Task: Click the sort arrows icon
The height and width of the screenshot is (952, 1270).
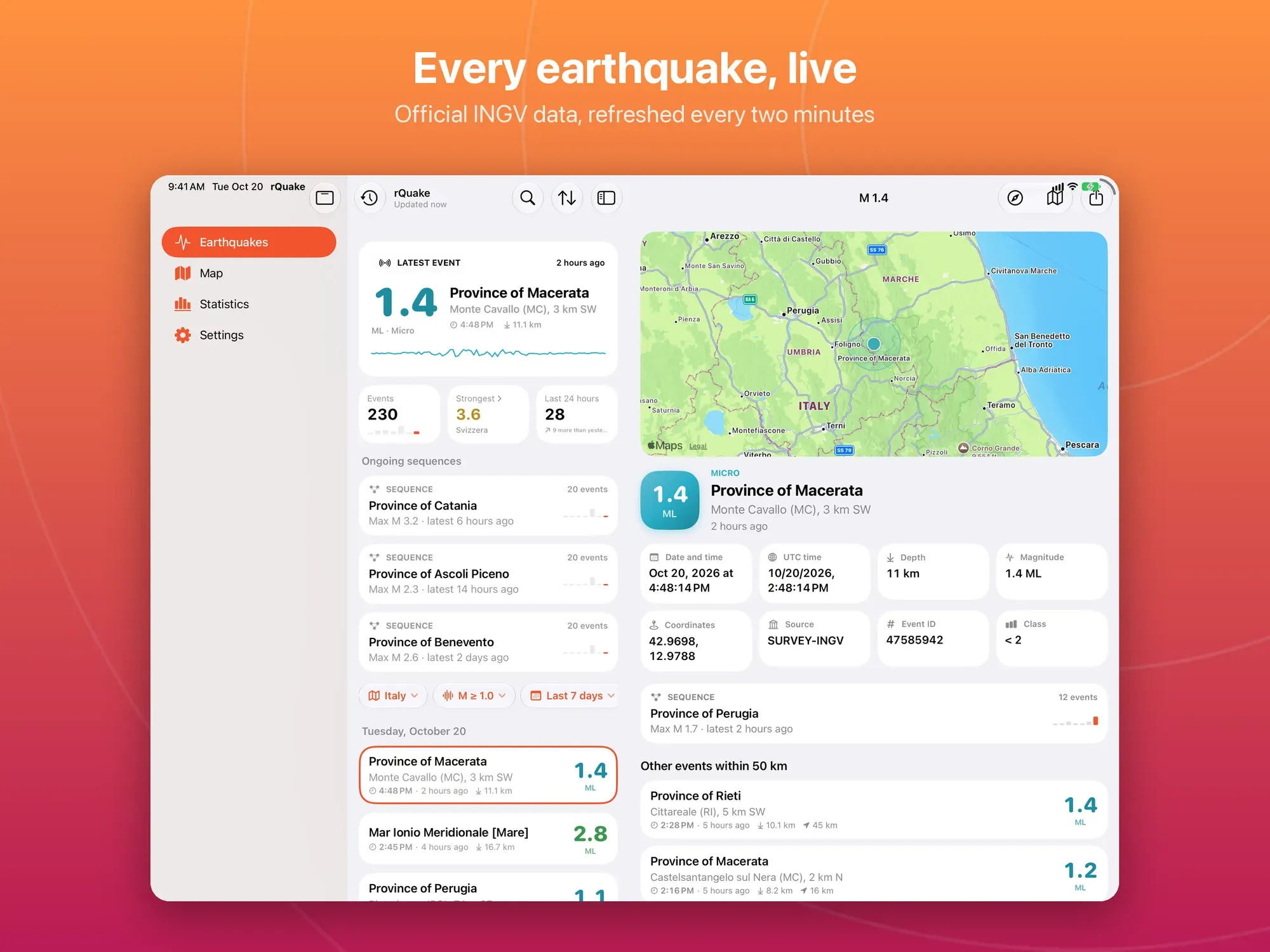Action: tap(567, 198)
